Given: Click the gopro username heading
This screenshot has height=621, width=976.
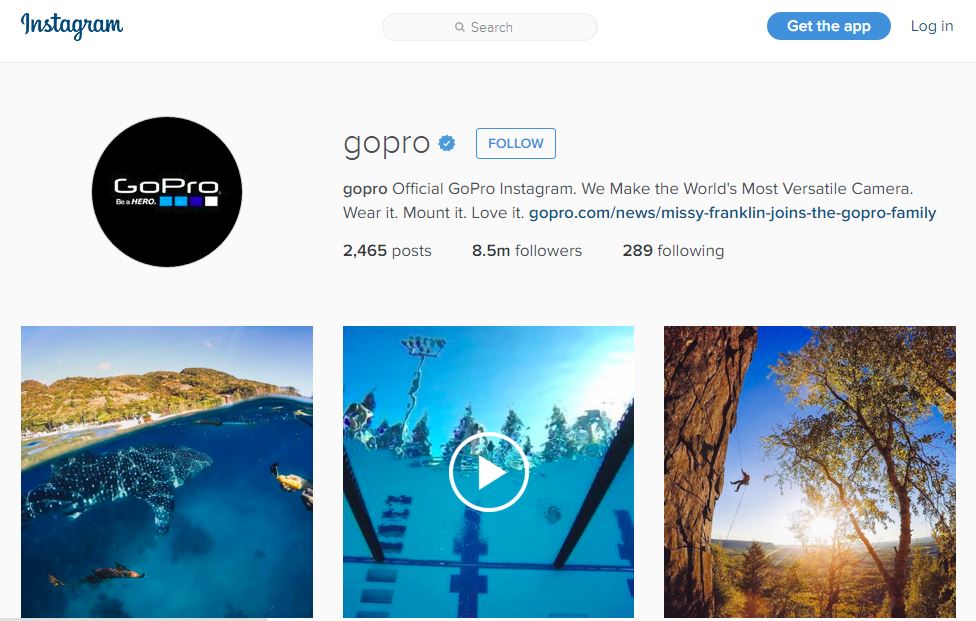Looking at the screenshot, I should click(x=387, y=144).
